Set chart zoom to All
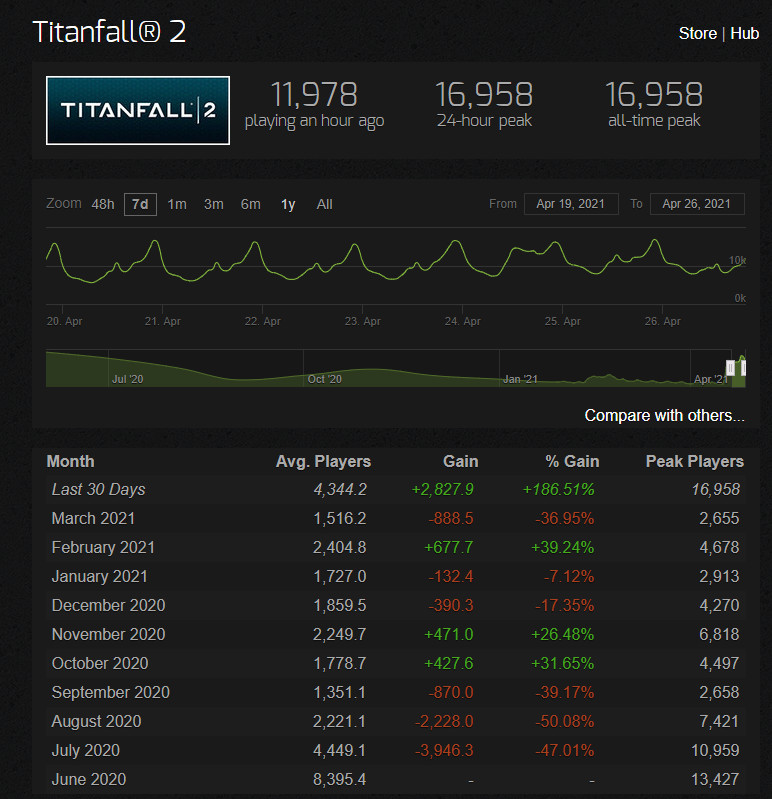Viewport: 772px width, 799px height. [324, 204]
